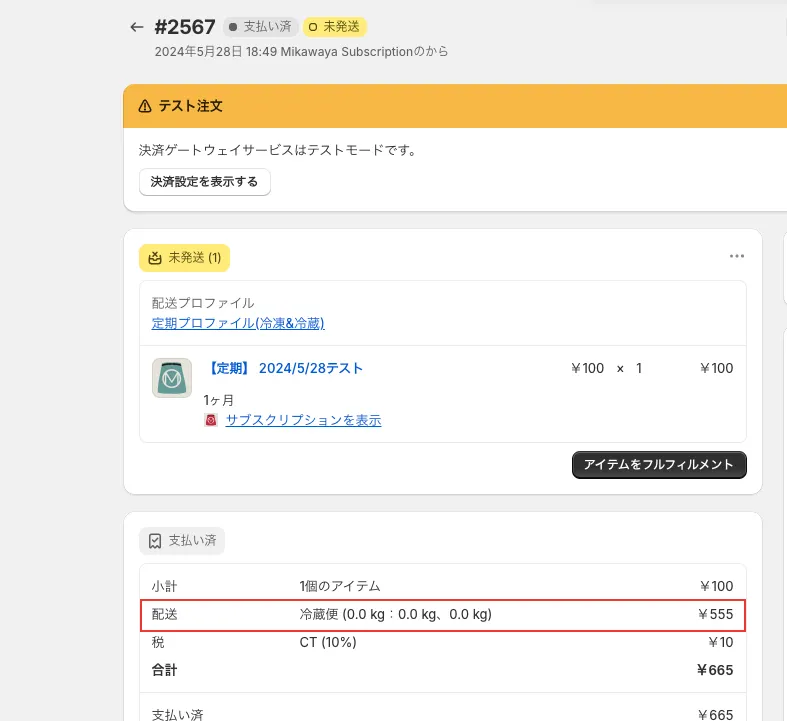787x721 pixels.
Task: Click the unfulfilled box icon in yellow badge
Action: point(155,258)
